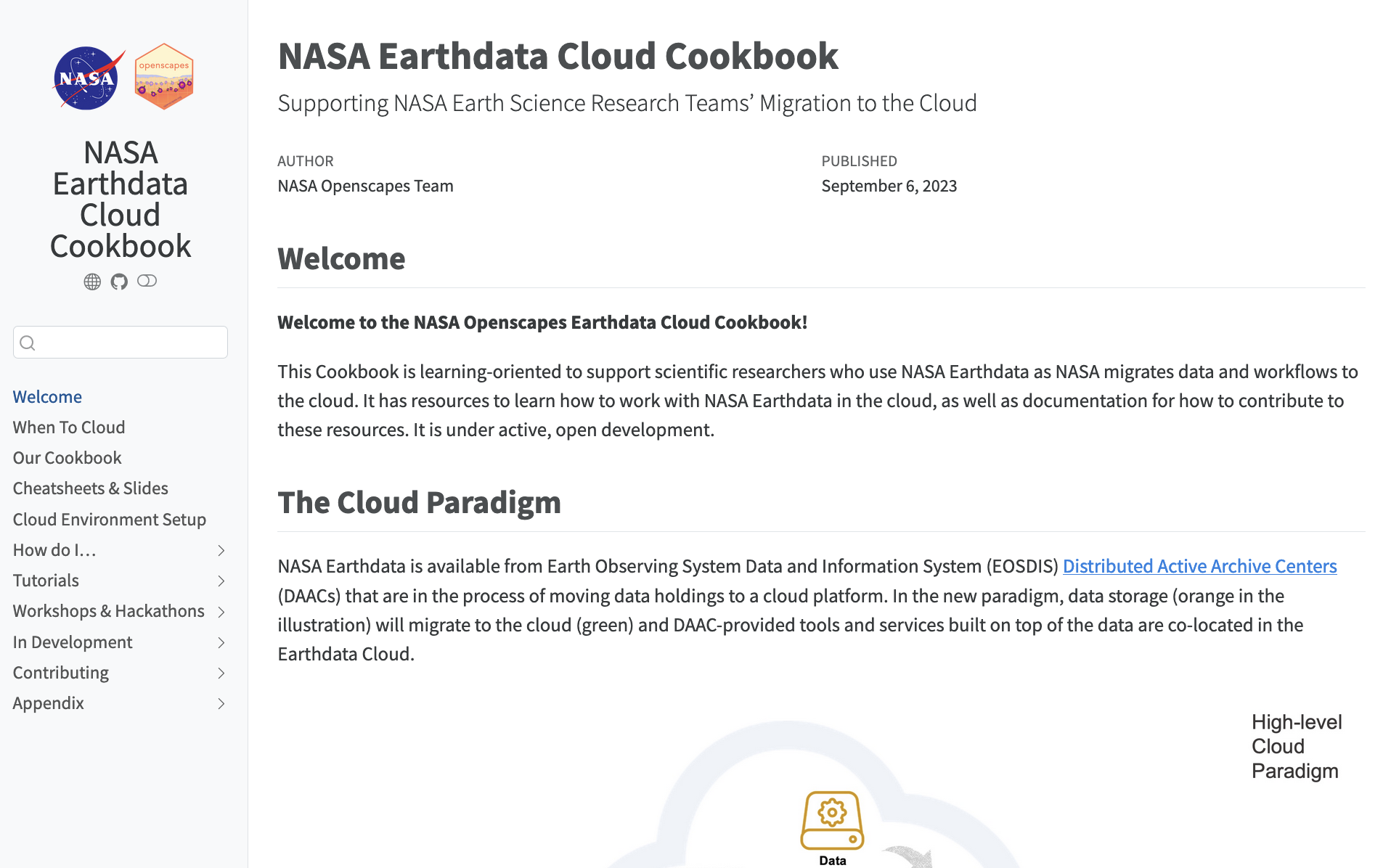
Task: Click the NASA logo in sidebar
Action: (x=86, y=75)
